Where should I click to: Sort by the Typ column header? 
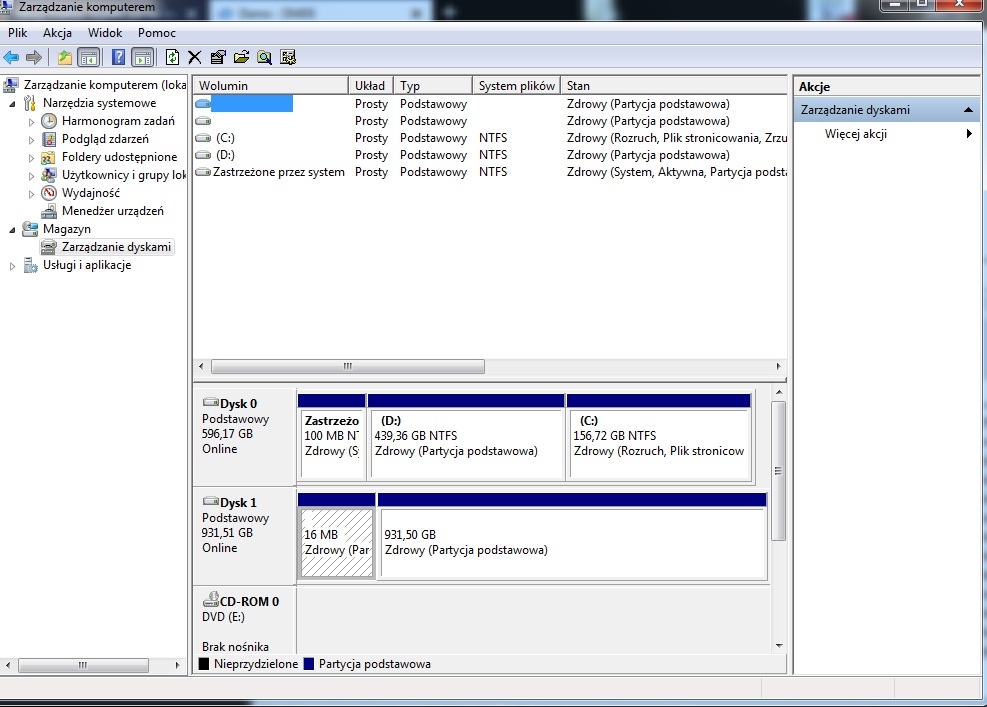(x=432, y=86)
